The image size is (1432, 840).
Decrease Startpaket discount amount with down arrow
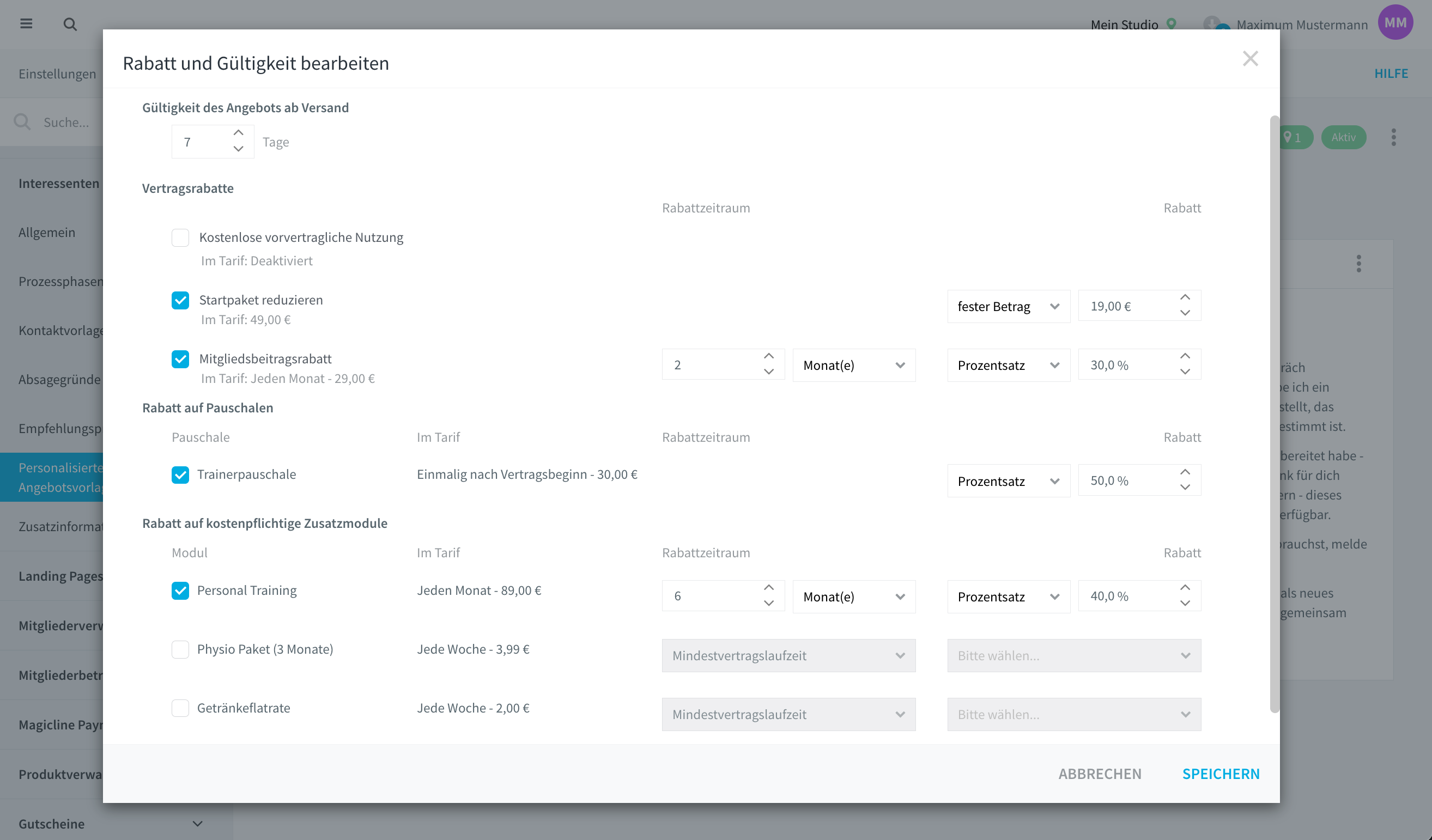point(1185,314)
